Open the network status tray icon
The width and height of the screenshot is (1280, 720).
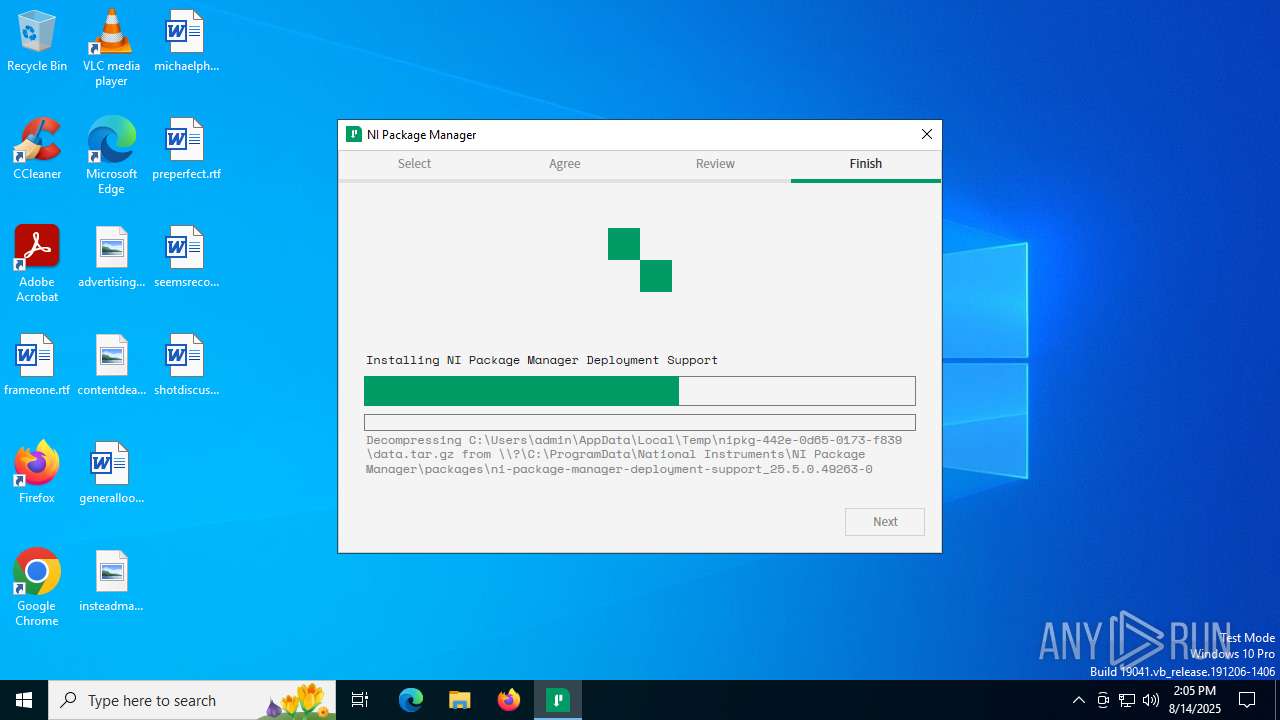(x=1127, y=700)
